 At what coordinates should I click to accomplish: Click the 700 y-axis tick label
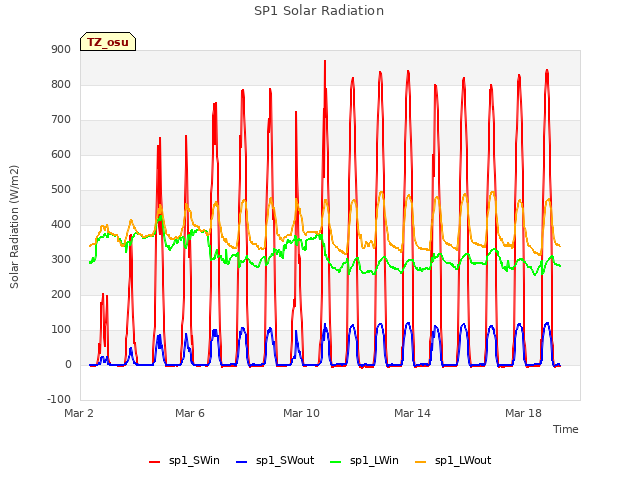click(x=61, y=120)
